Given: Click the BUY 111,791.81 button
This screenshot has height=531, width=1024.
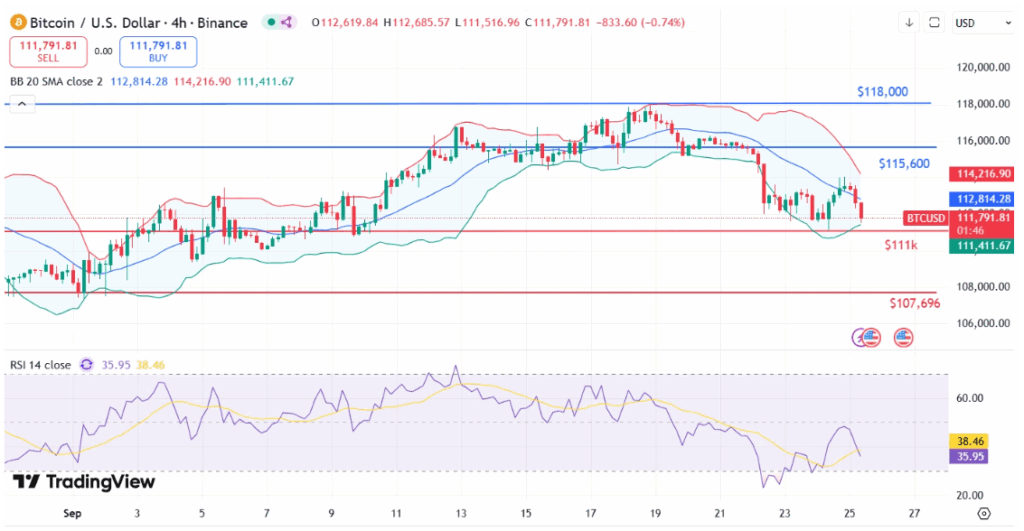Looking at the screenshot, I should (x=158, y=52).
